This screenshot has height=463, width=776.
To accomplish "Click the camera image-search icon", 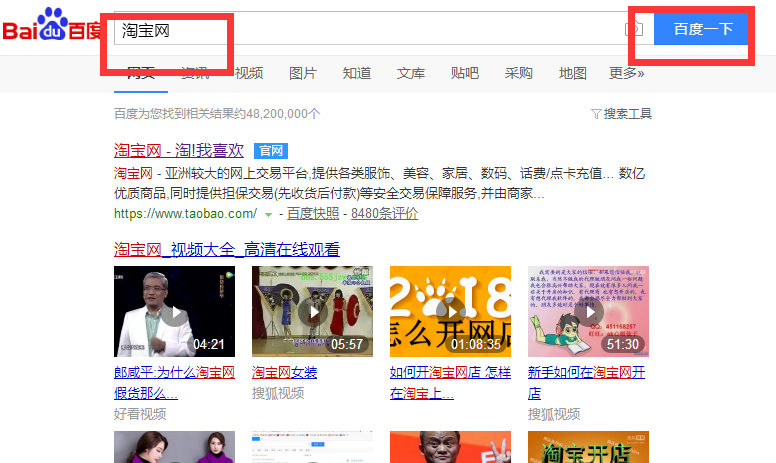I will pyautogui.click(x=634, y=29).
